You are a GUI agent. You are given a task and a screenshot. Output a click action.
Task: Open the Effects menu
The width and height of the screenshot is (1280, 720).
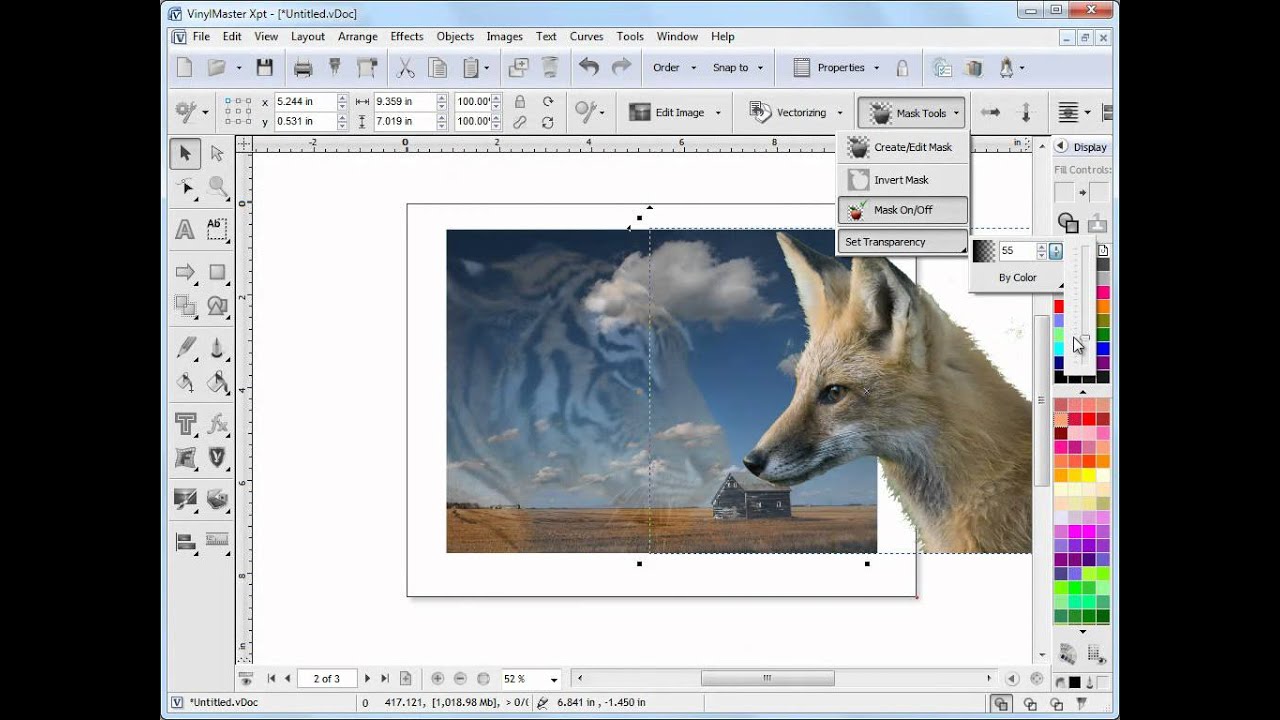407,36
